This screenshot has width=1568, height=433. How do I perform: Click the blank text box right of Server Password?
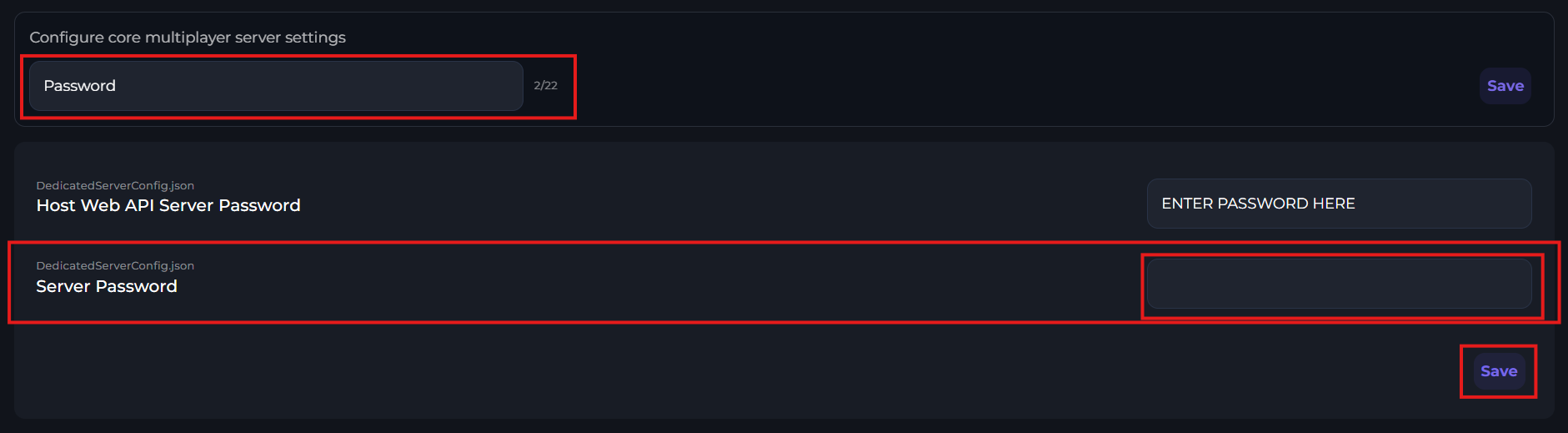[x=1339, y=284]
